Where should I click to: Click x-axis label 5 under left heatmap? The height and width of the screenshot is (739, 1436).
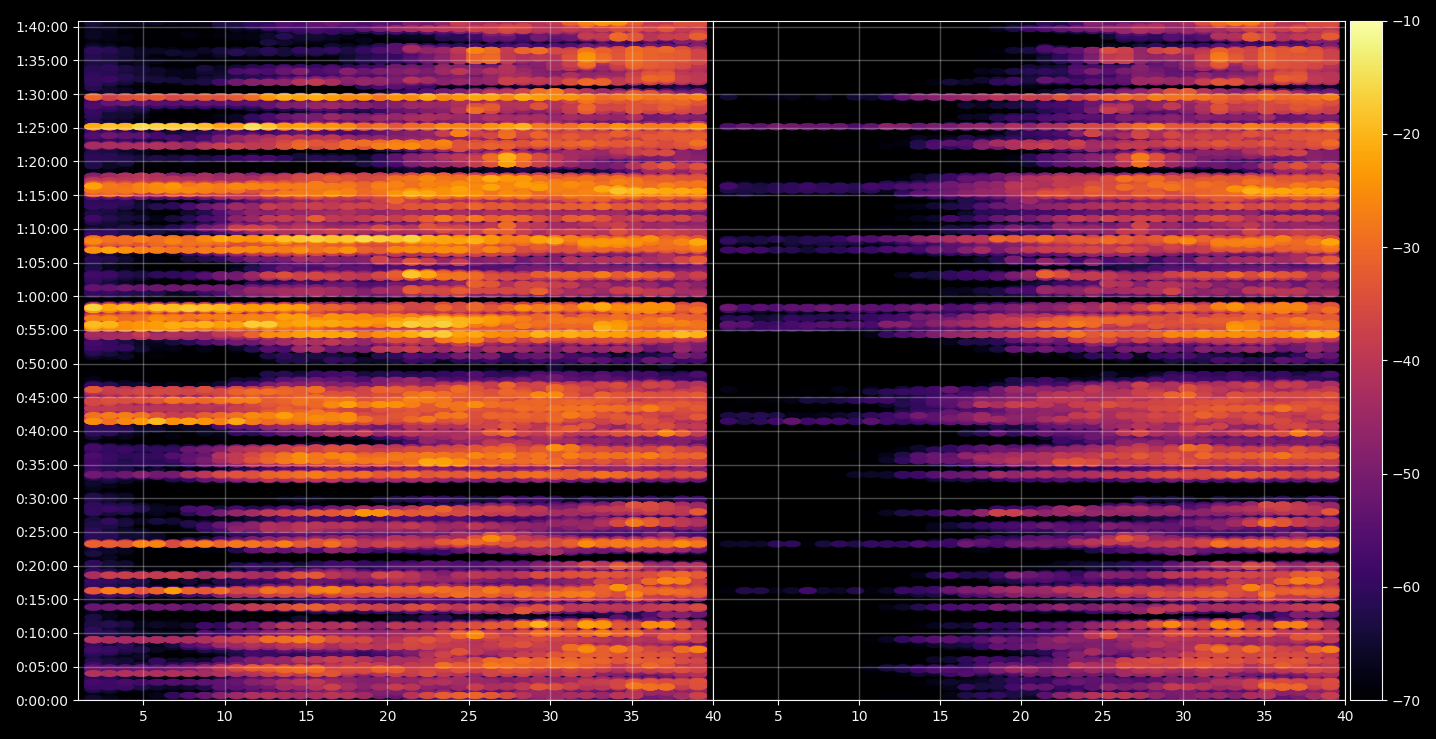tap(143, 717)
